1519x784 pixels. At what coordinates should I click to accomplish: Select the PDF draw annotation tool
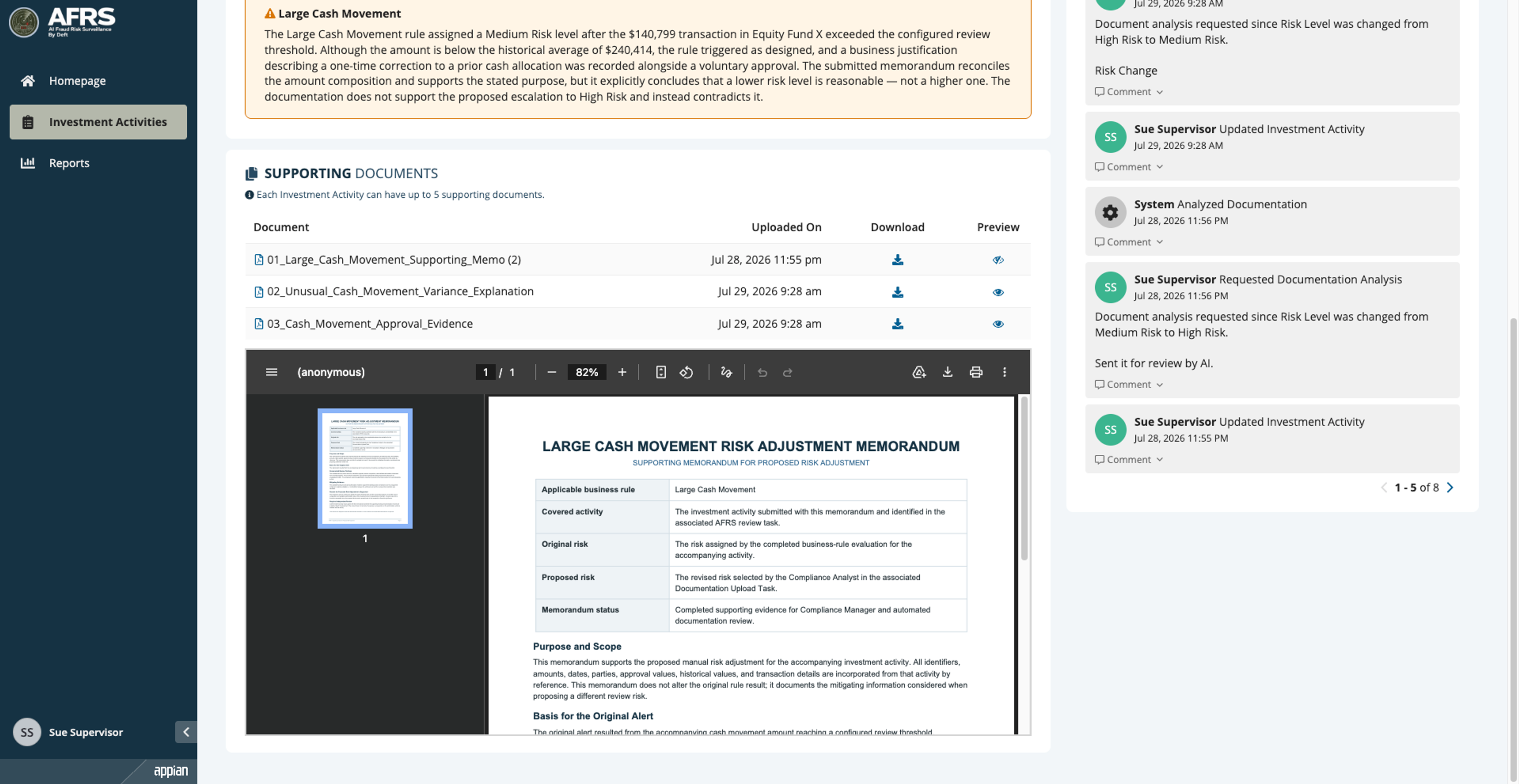(726, 372)
